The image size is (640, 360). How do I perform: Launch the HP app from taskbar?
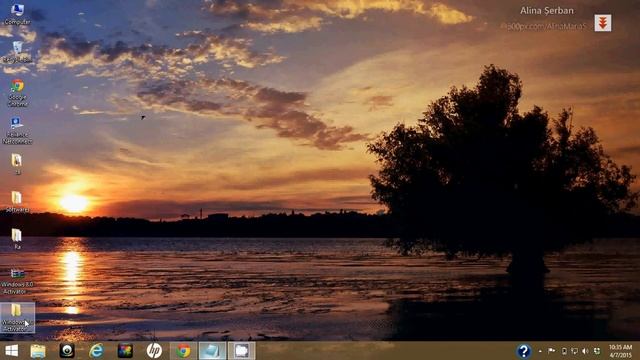pos(154,351)
